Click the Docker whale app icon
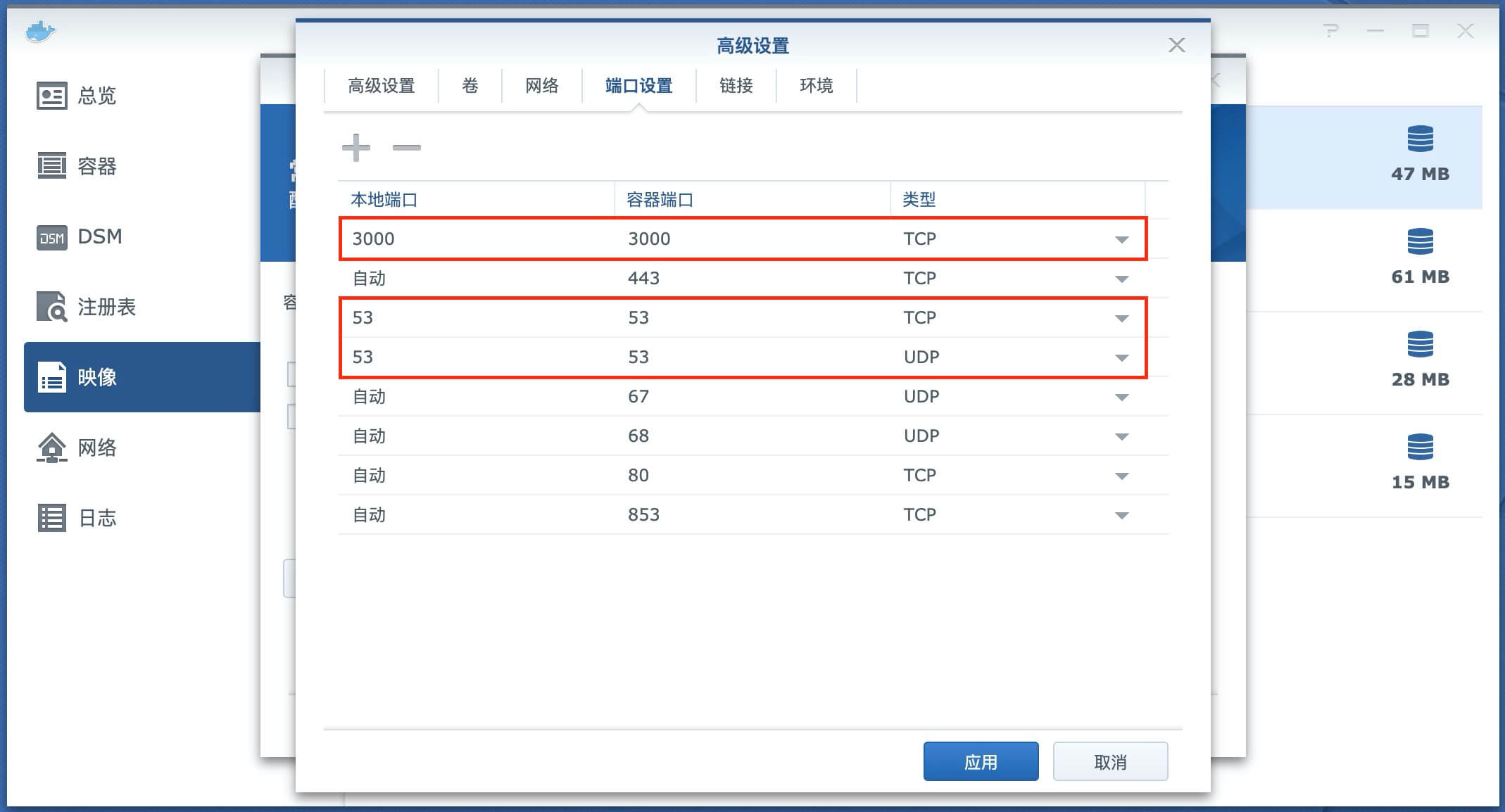Screen dimensions: 1505x812 40,31
